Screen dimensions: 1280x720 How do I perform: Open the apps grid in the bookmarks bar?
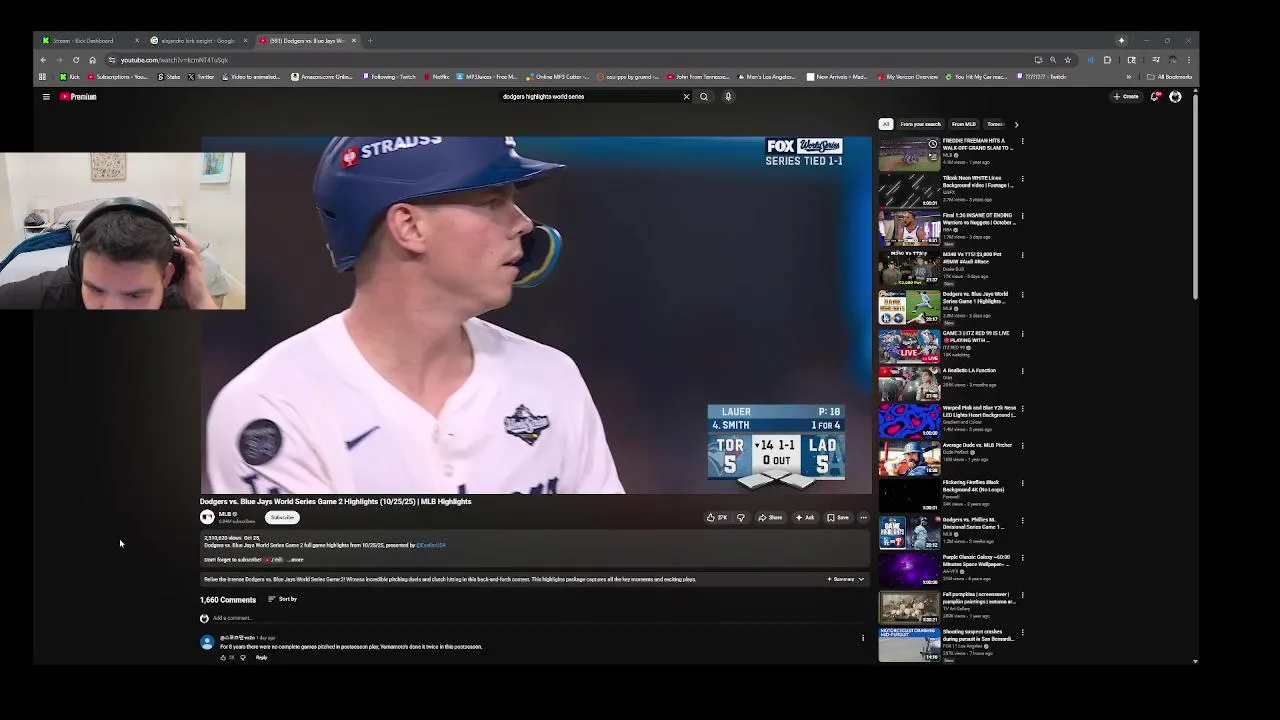click(42, 77)
